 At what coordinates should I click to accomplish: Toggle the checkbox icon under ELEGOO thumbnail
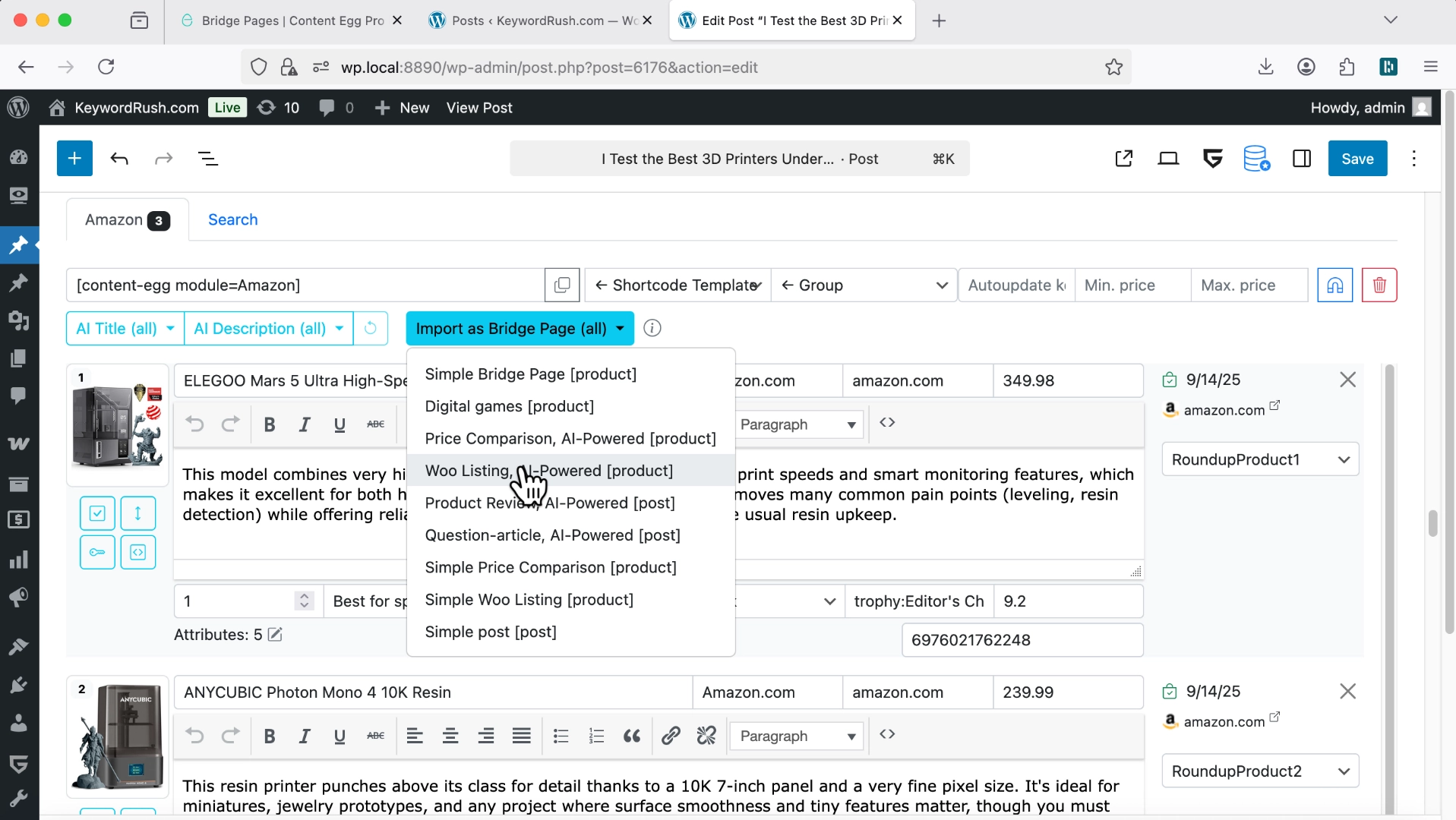tap(97, 513)
